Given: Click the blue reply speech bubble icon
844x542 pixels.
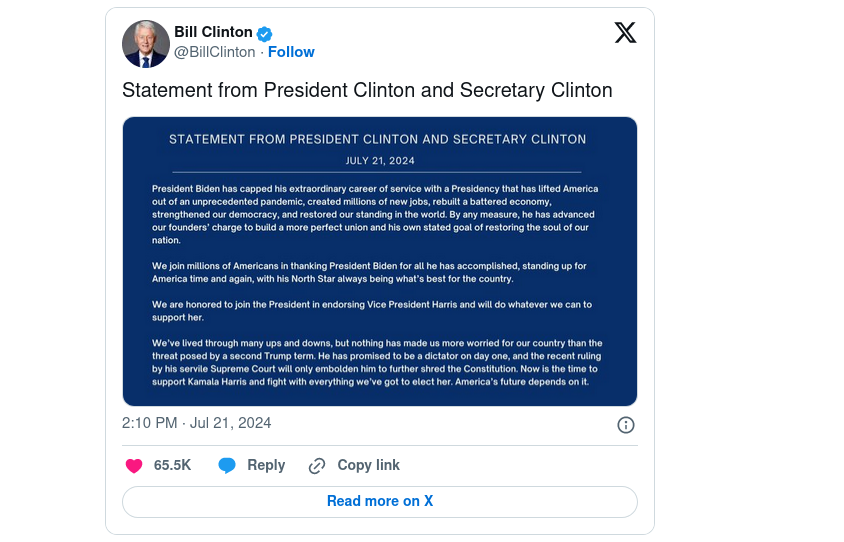Looking at the screenshot, I should (227, 466).
